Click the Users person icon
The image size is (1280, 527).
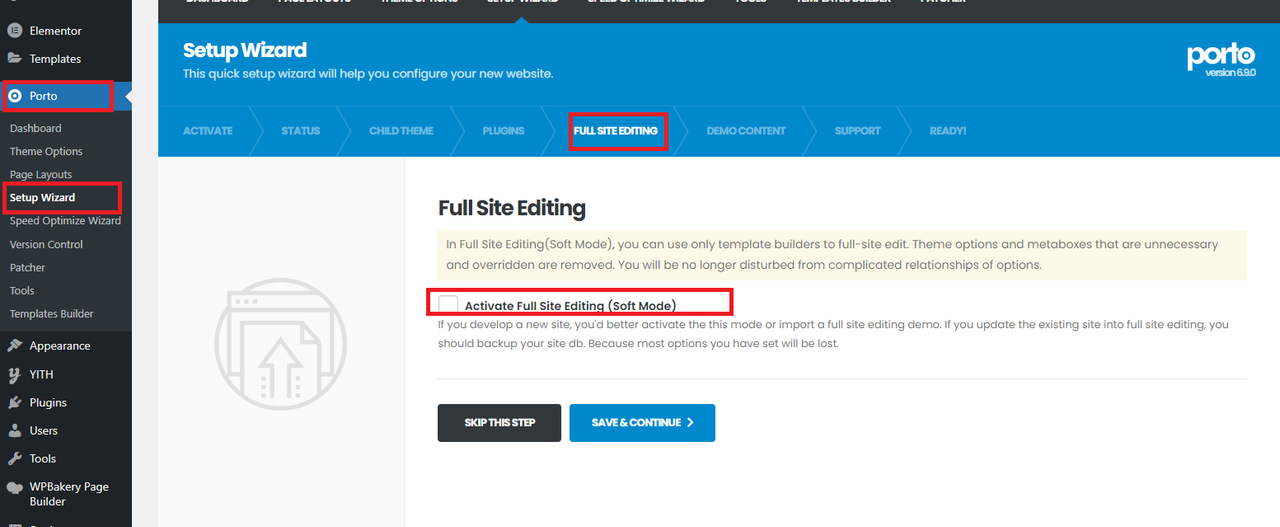(x=15, y=430)
